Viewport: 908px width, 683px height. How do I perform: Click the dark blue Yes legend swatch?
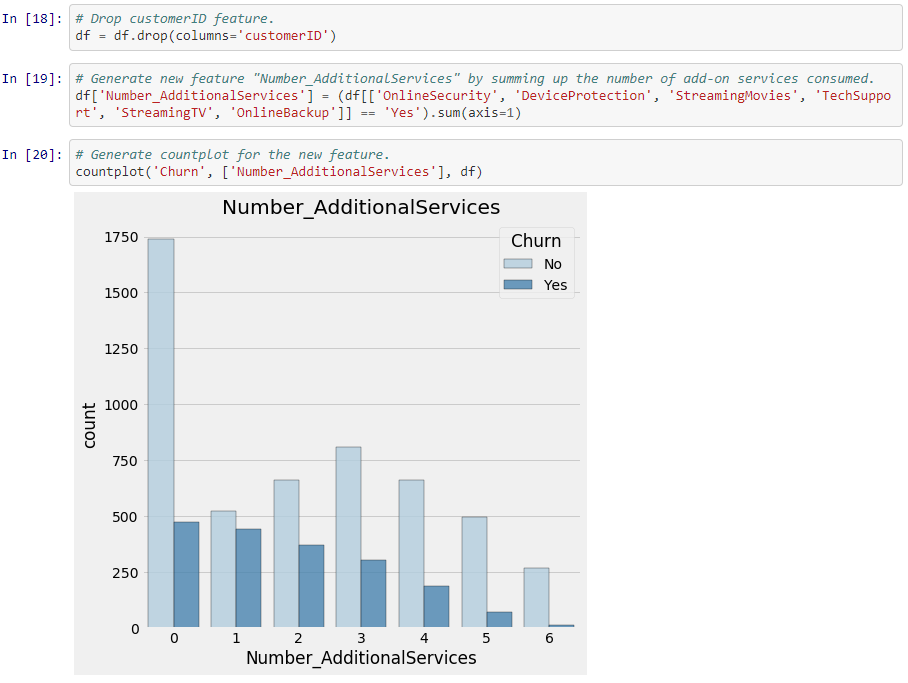coord(518,284)
